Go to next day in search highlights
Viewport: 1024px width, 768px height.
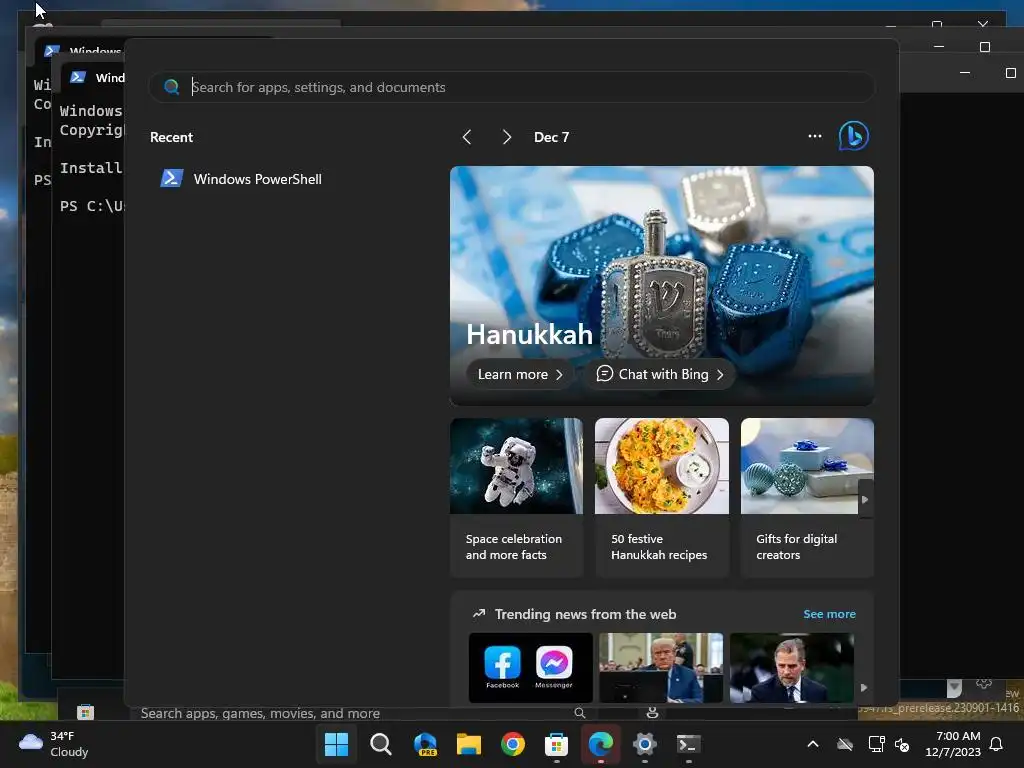click(506, 137)
